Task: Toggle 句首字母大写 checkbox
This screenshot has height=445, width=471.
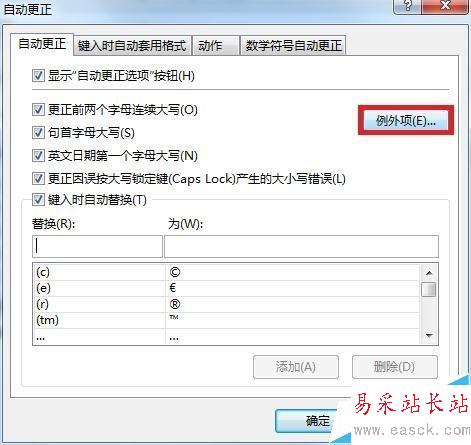Action: click(x=38, y=132)
